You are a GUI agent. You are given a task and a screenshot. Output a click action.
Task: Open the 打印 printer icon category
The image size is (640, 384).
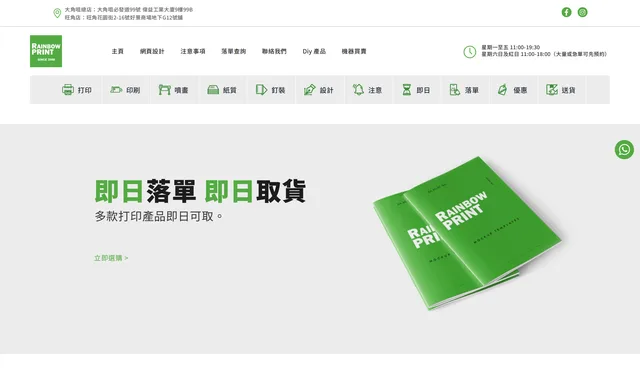click(x=77, y=90)
